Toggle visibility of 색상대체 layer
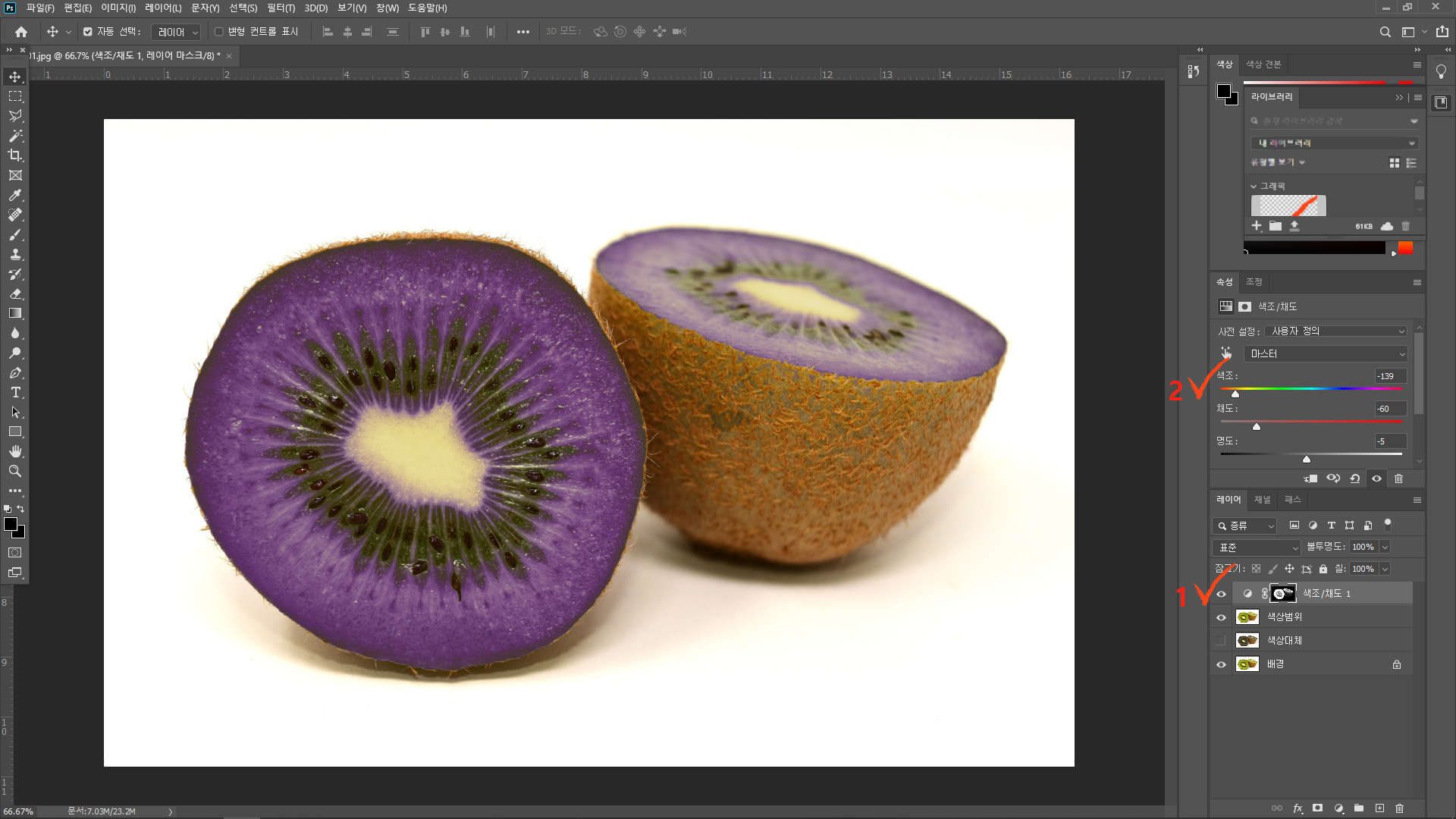Image resolution: width=1456 pixels, height=819 pixels. tap(1221, 641)
